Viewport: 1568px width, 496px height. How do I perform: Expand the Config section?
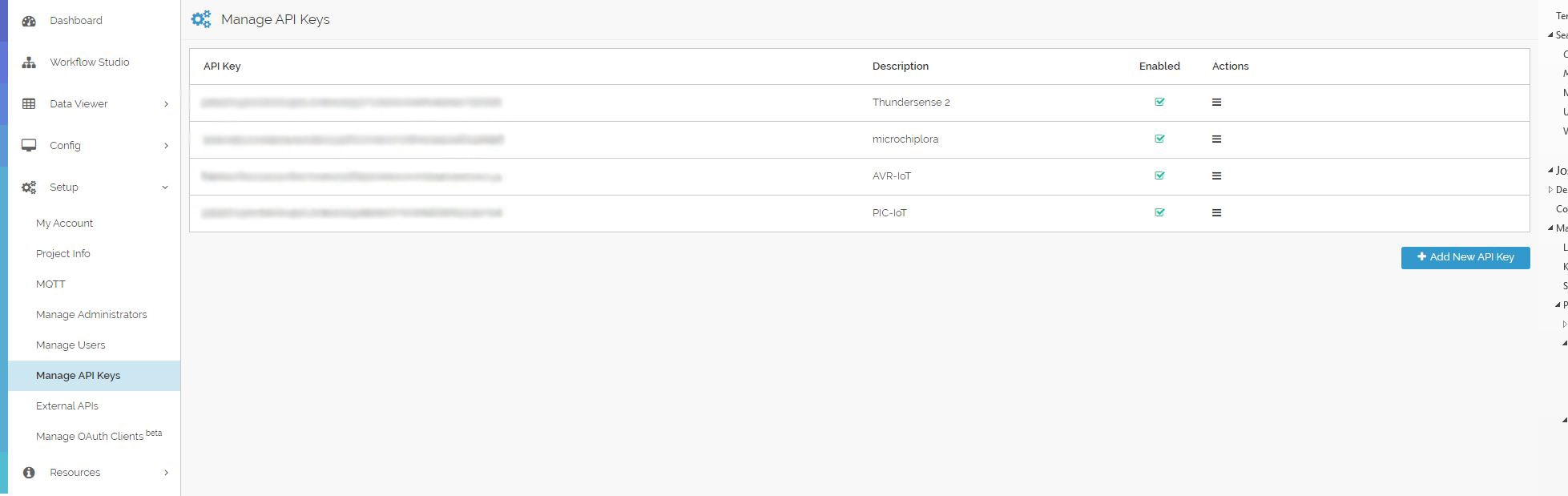point(166,145)
